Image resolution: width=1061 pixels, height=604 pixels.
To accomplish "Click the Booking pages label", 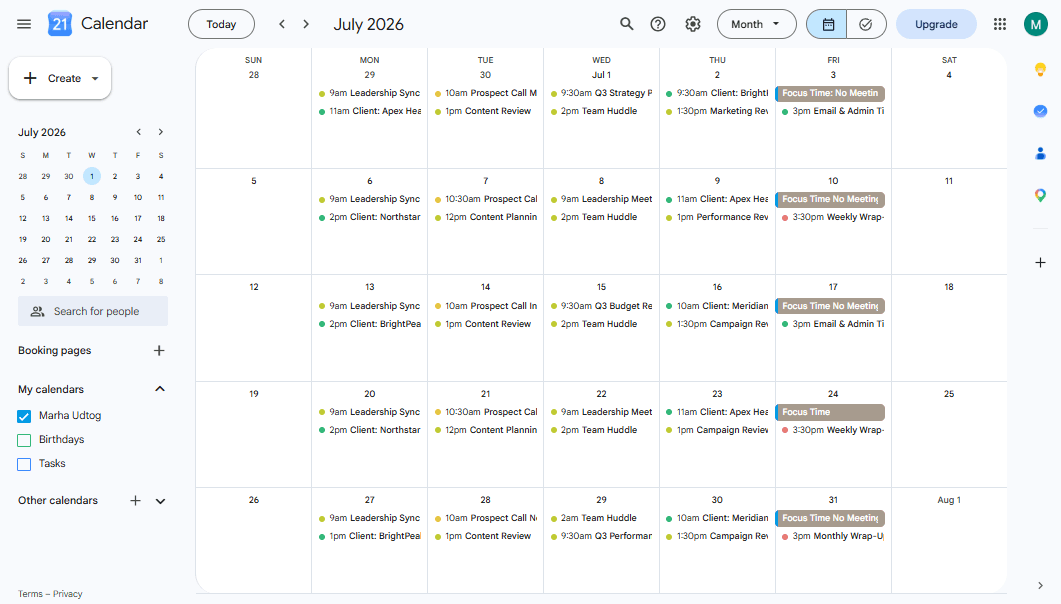I will [54, 350].
